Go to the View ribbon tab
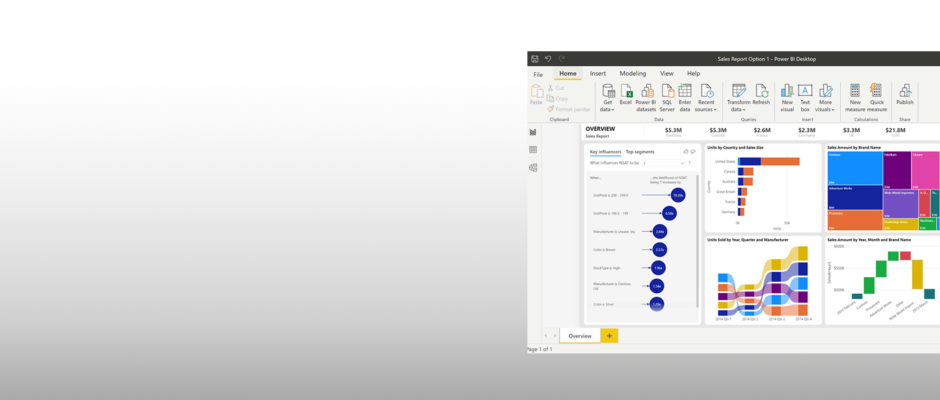The image size is (940, 400). pyautogui.click(x=667, y=74)
